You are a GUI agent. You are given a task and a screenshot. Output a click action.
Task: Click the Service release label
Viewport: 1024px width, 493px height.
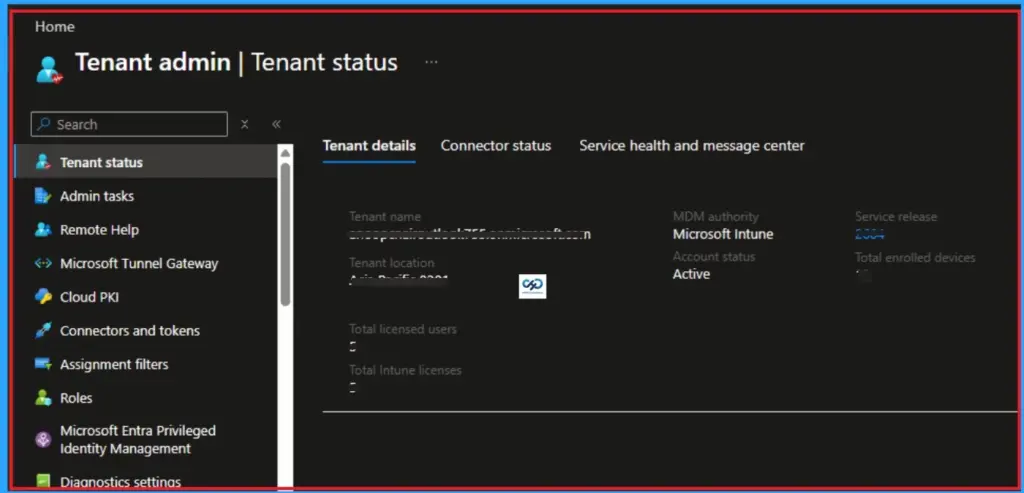[896, 216]
